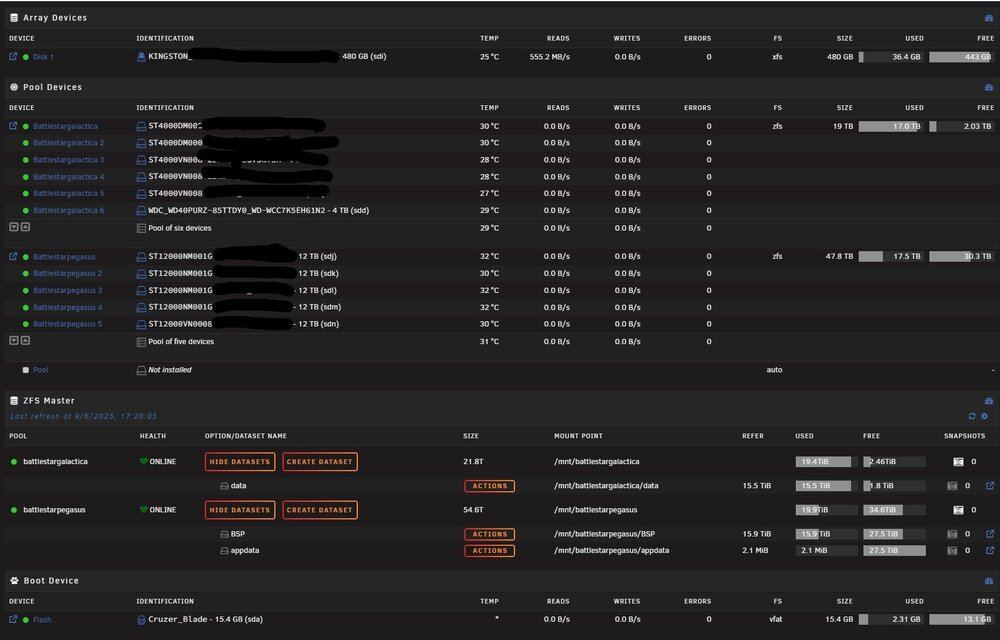The height and width of the screenshot is (640, 1000).
Task: Open ZFS Master settings gear
Action: tap(985, 416)
